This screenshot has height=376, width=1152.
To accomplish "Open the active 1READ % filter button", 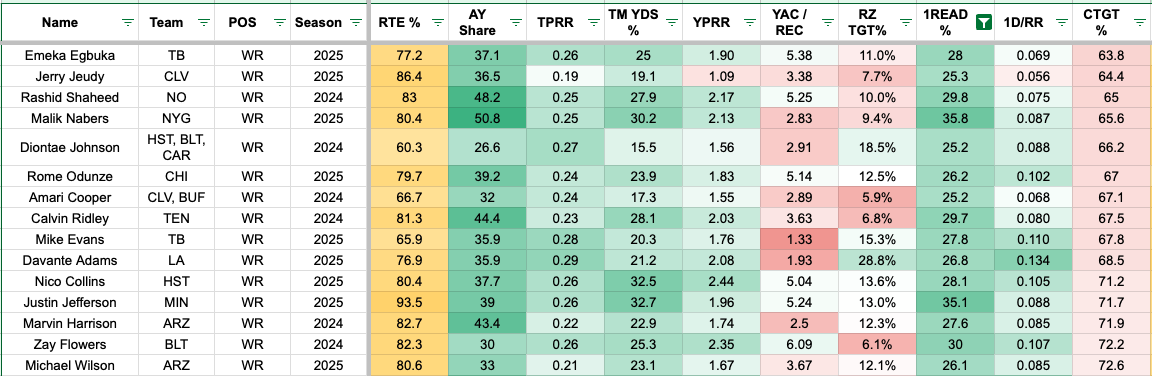I will coord(982,23).
